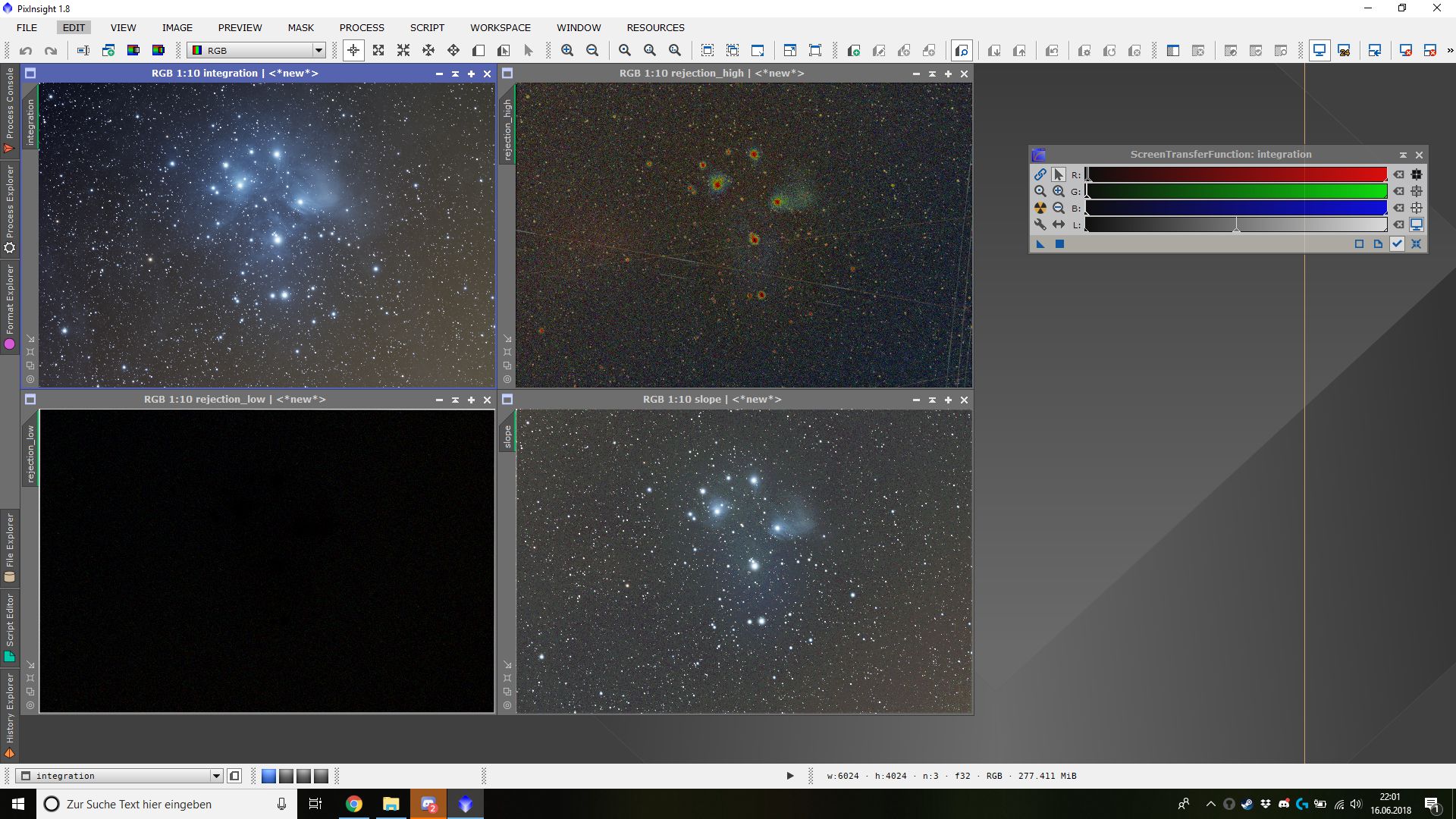Screen dimensions: 1456x819
Task: Click the green G channel slider bar
Action: 1236,191
